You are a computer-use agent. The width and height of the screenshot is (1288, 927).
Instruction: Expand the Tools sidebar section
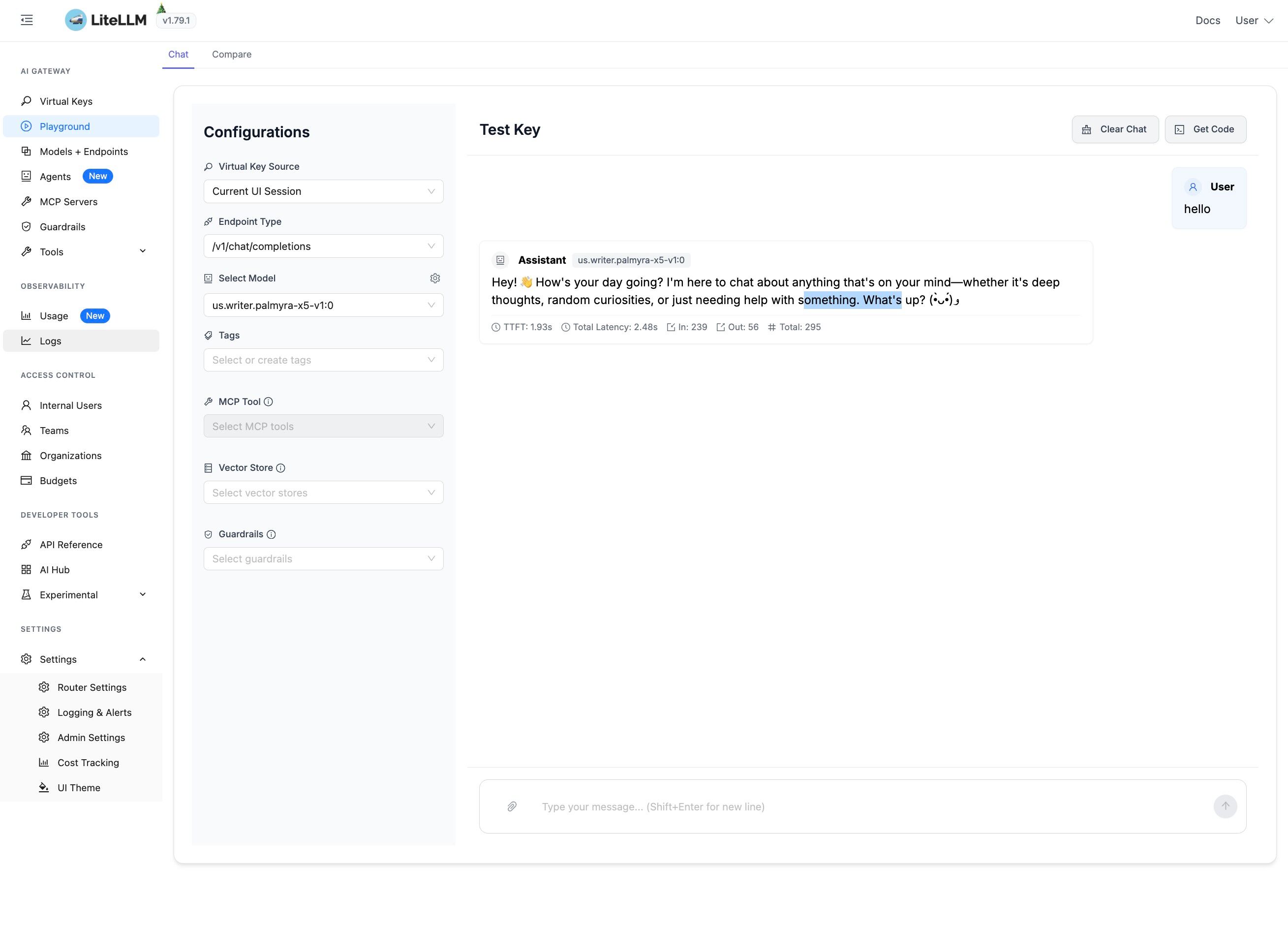(x=142, y=251)
